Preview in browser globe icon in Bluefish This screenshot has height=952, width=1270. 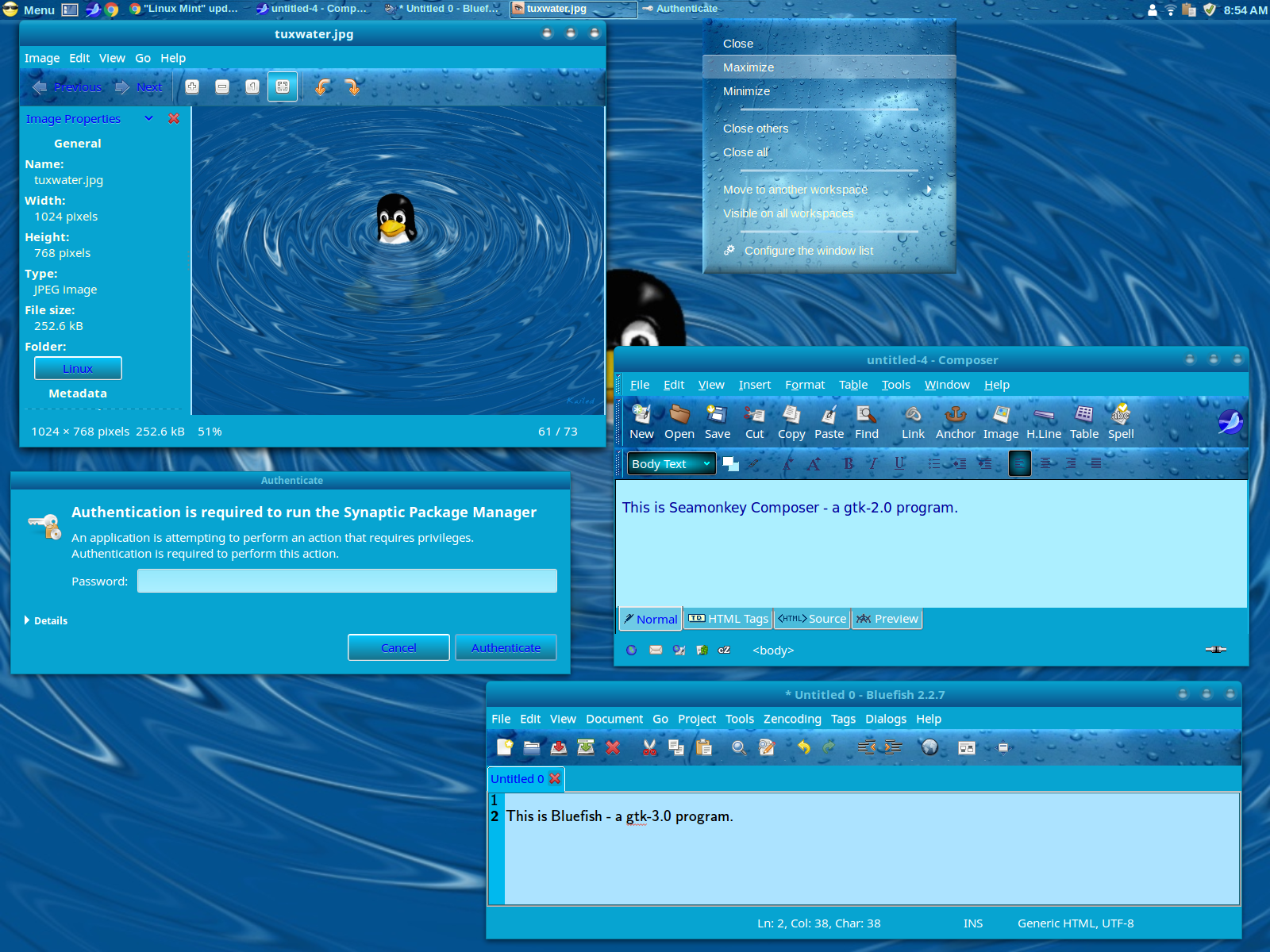[929, 747]
